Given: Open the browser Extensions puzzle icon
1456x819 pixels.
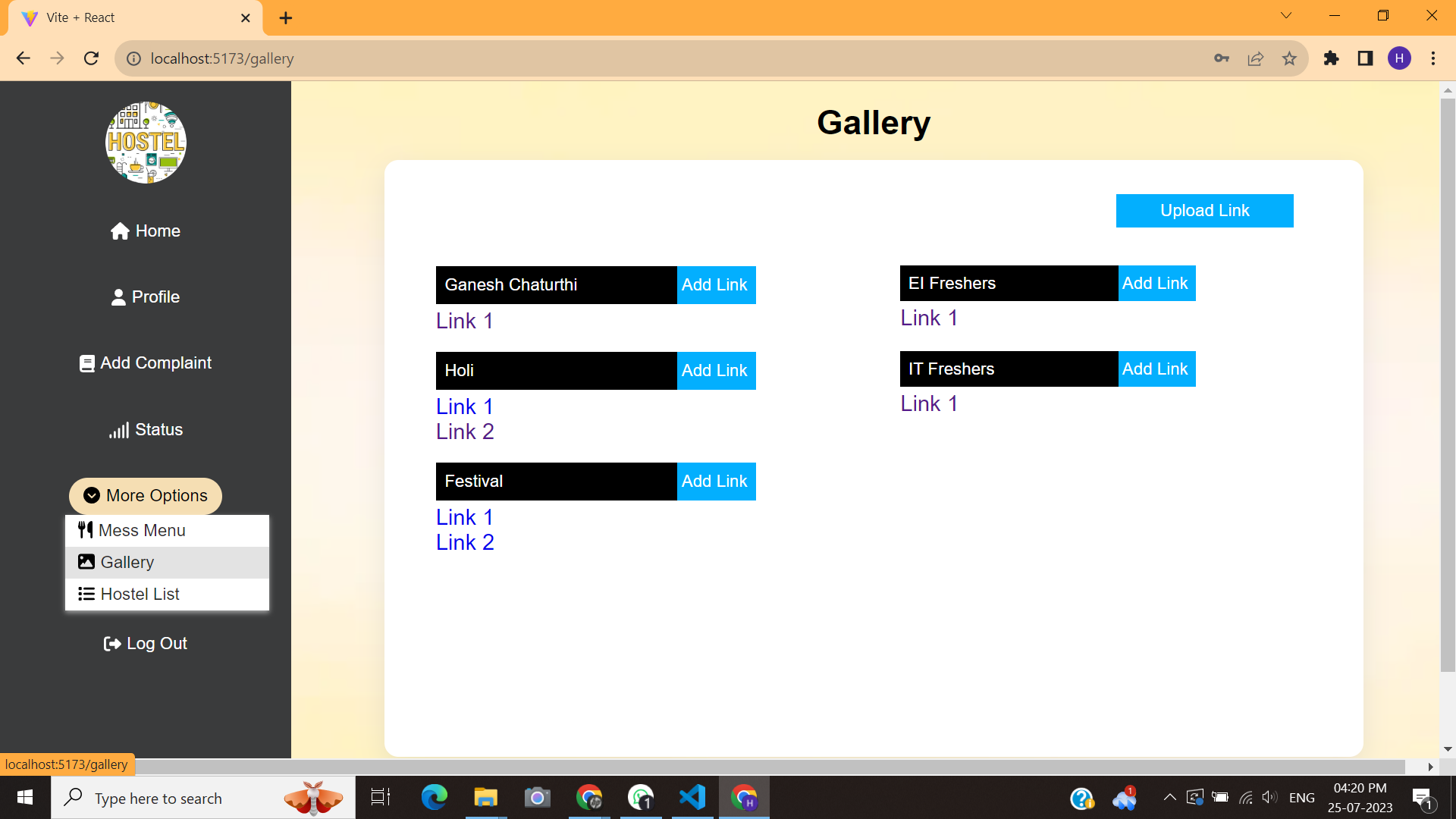Looking at the screenshot, I should click(1331, 58).
